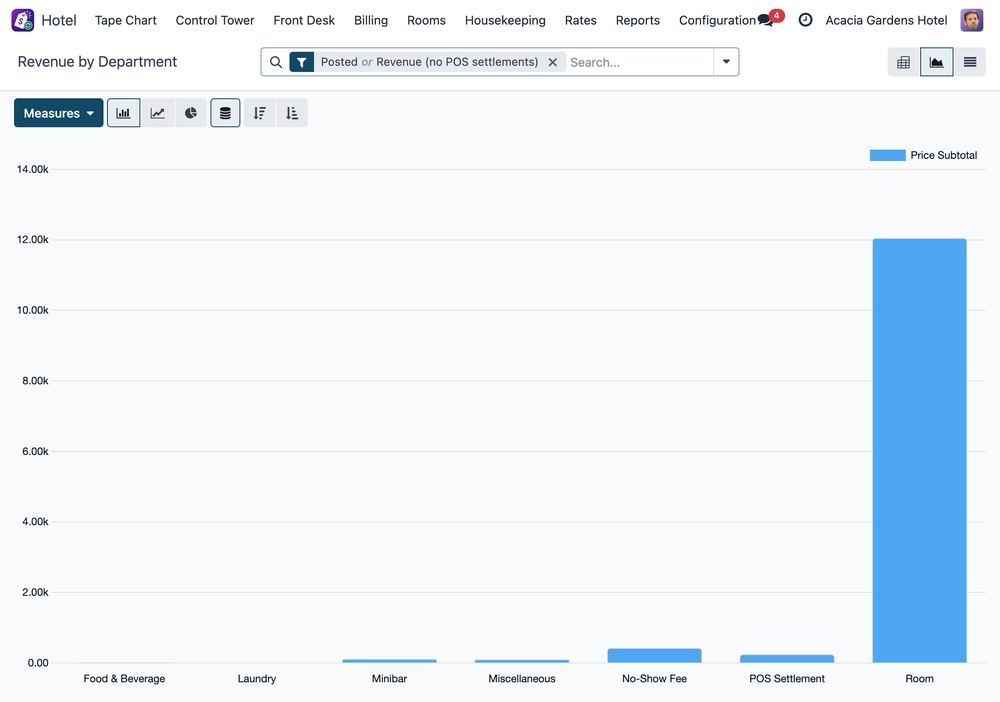Select pie chart mode
This screenshot has width=1000, height=702.
click(x=191, y=113)
